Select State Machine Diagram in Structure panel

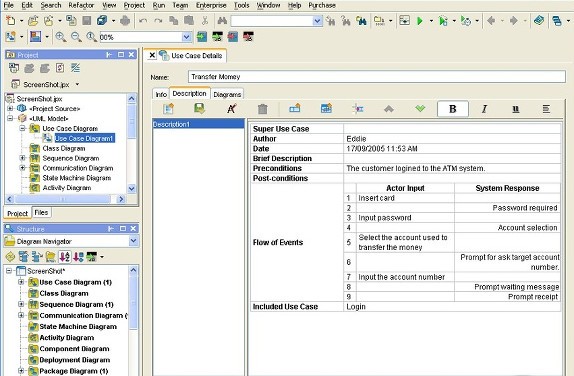click(78, 327)
